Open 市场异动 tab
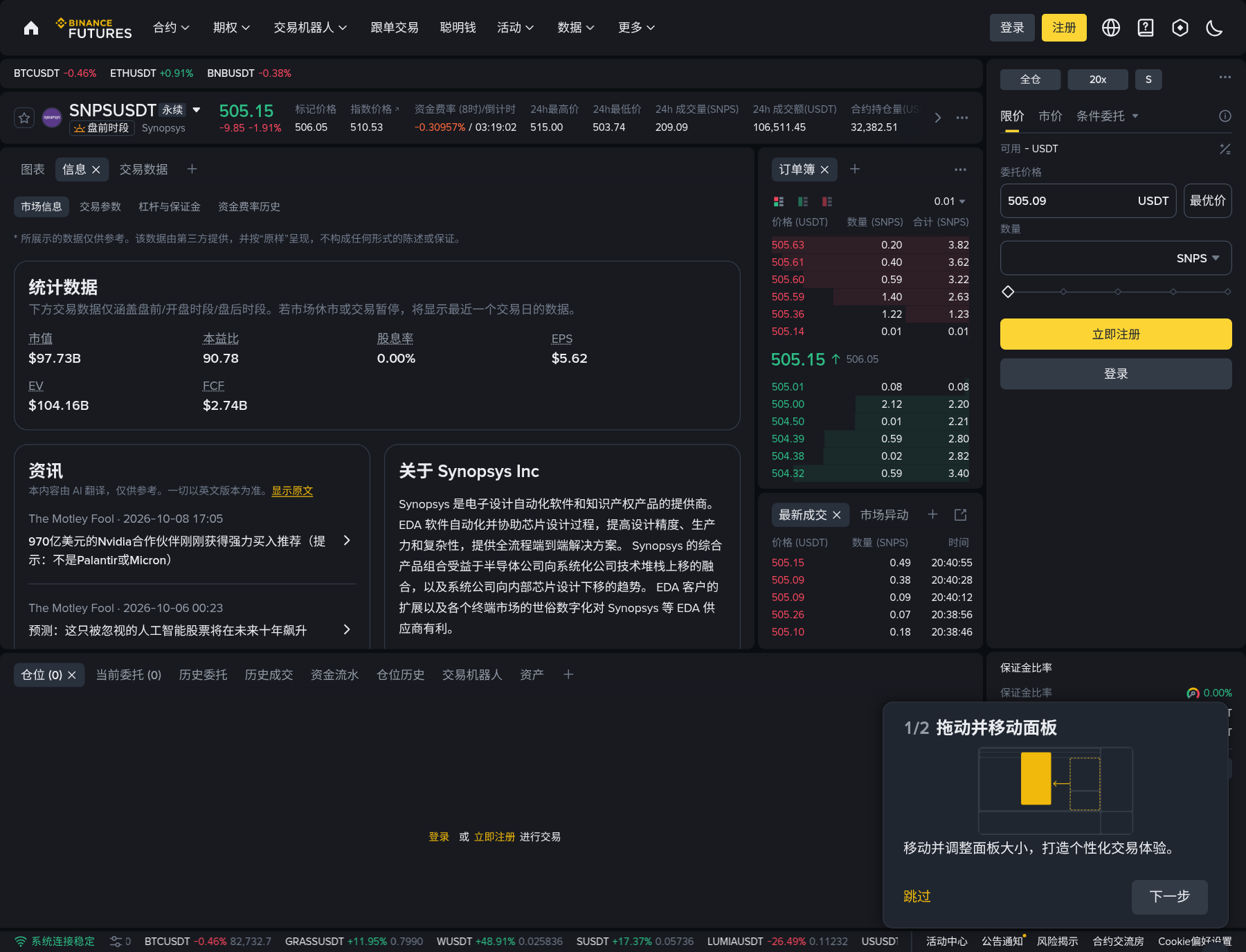The image size is (1246, 952). pos(884,515)
